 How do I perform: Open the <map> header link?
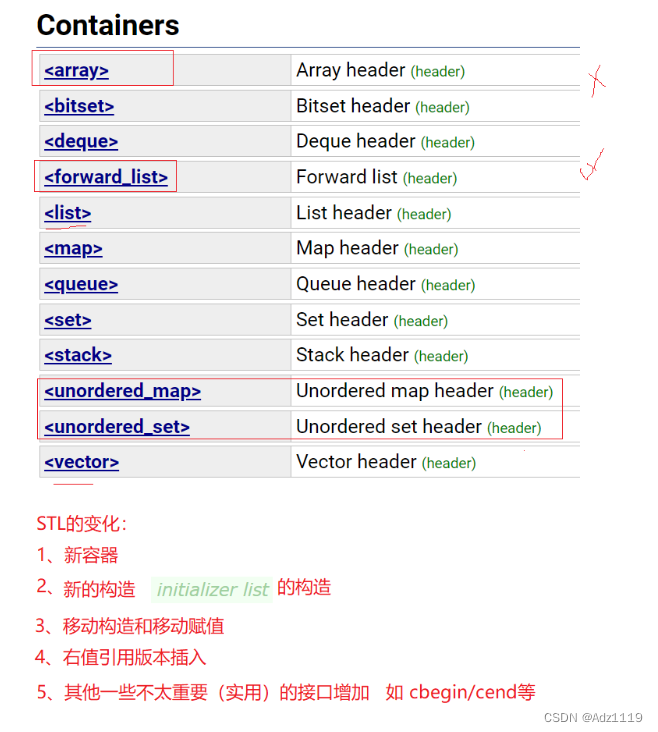73,249
